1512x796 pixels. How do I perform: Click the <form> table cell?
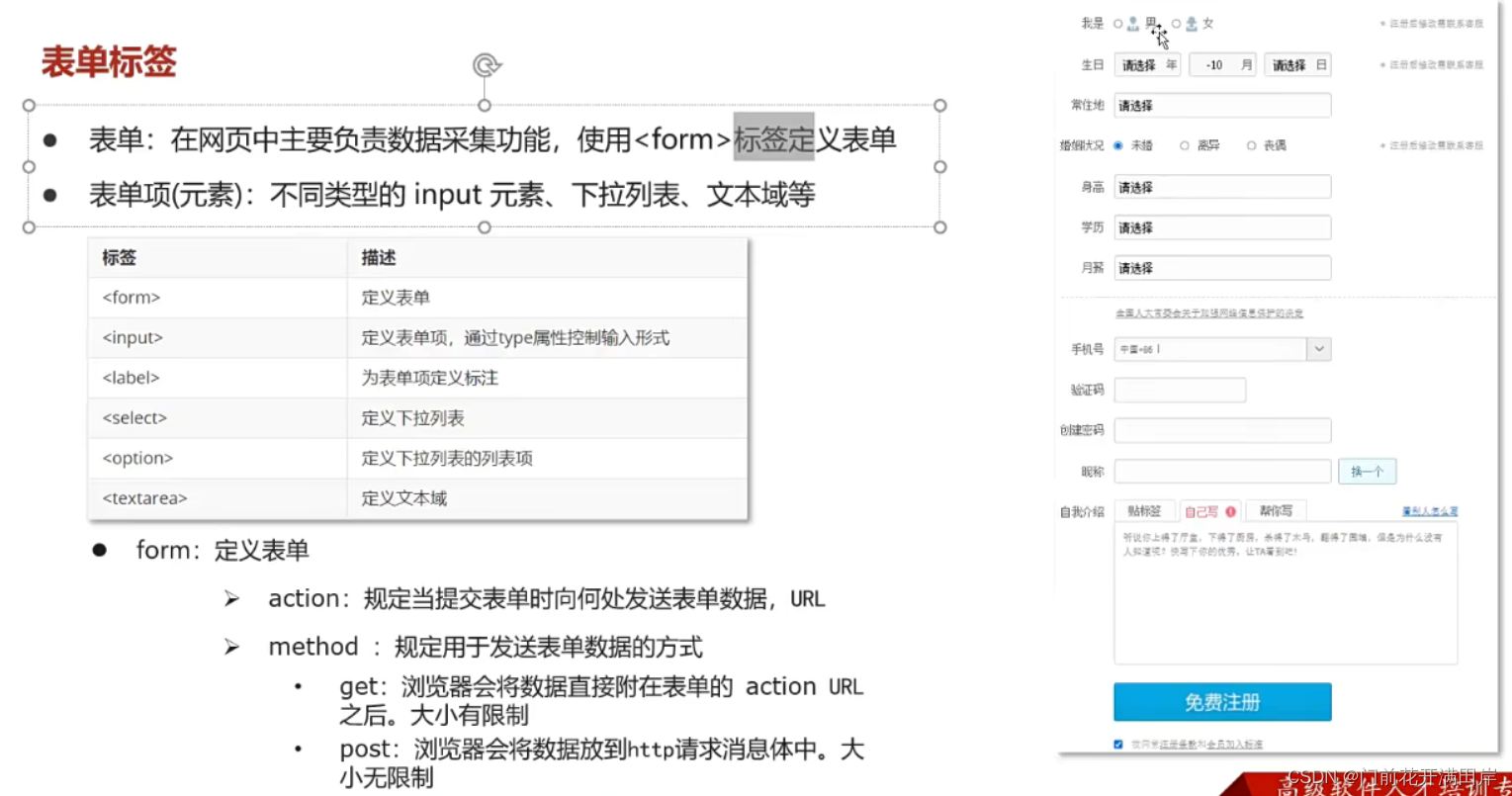pos(218,298)
